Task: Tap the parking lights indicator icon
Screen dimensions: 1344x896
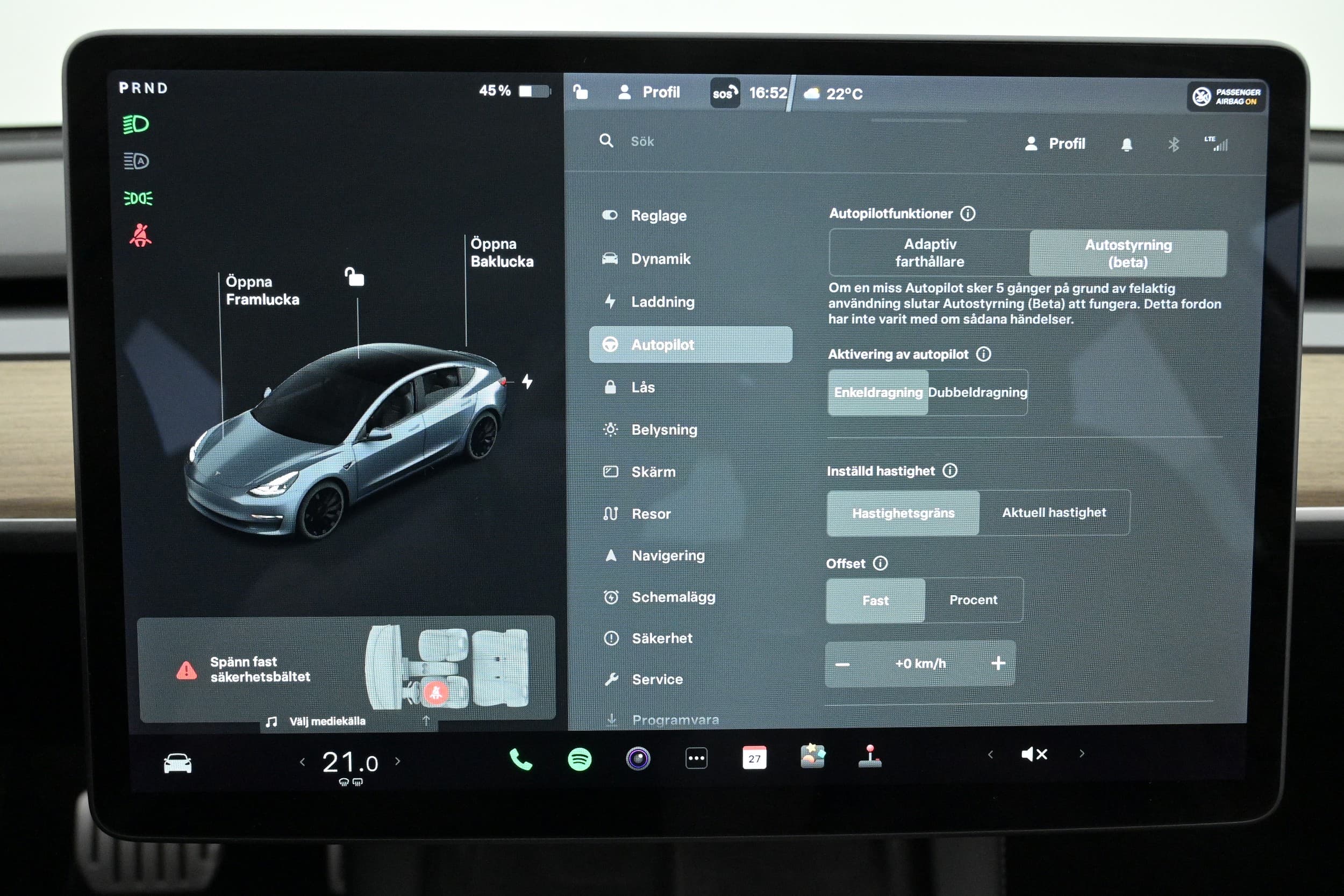Action: point(138,198)
